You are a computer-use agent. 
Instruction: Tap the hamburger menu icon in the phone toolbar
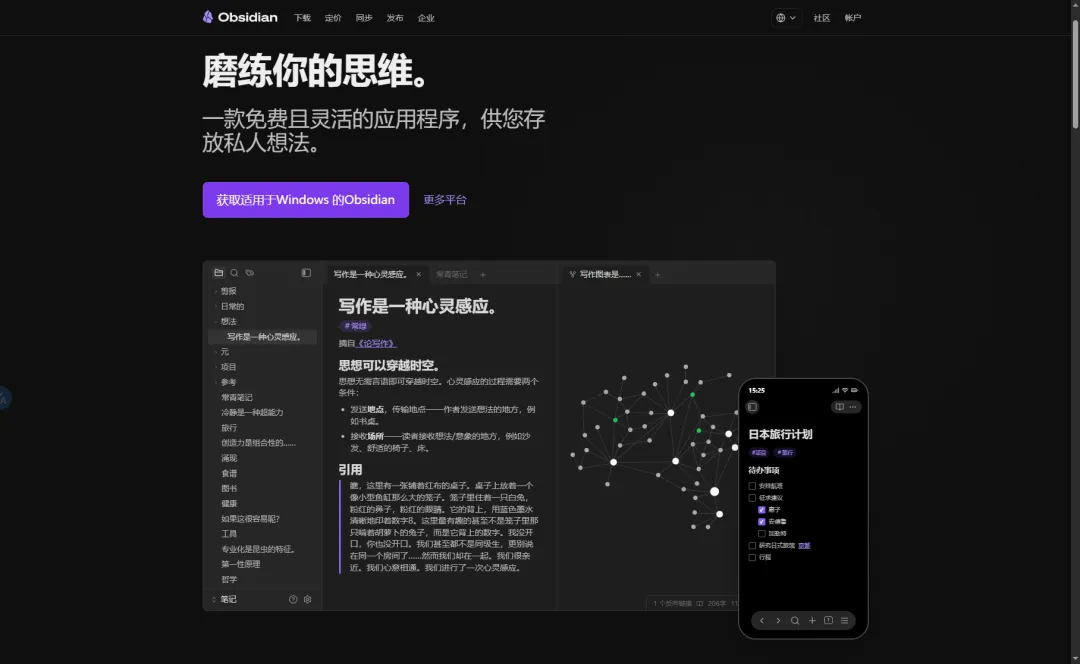point(844,621)
